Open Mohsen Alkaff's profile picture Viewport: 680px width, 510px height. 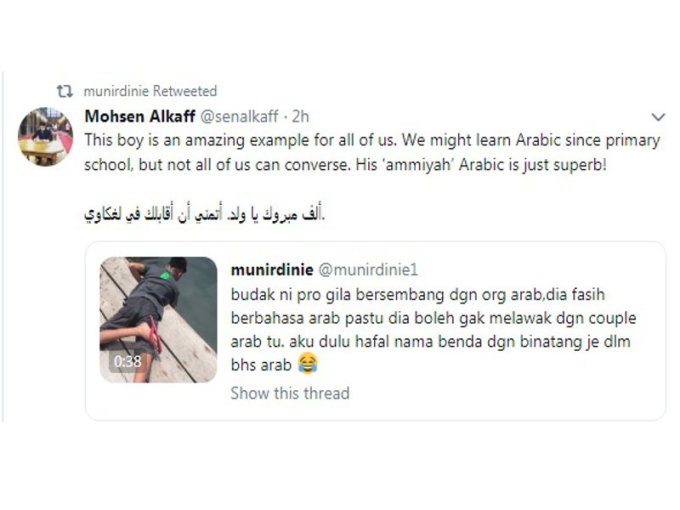tap(46, 137)
